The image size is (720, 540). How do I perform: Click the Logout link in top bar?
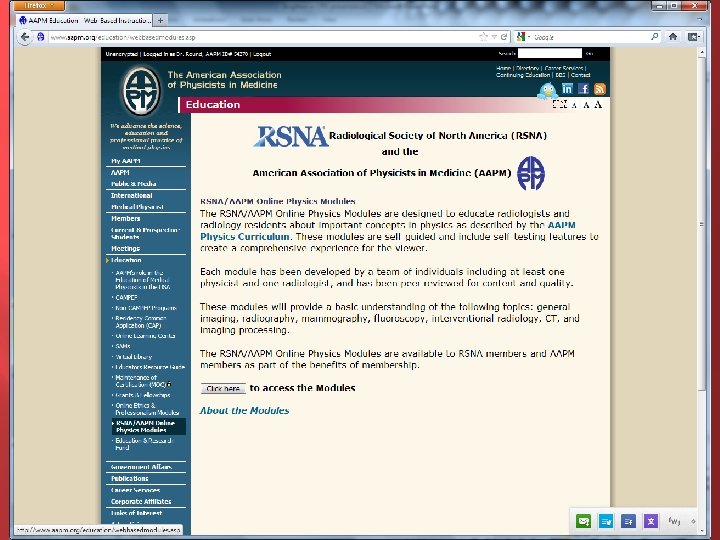tap(262, 54)
